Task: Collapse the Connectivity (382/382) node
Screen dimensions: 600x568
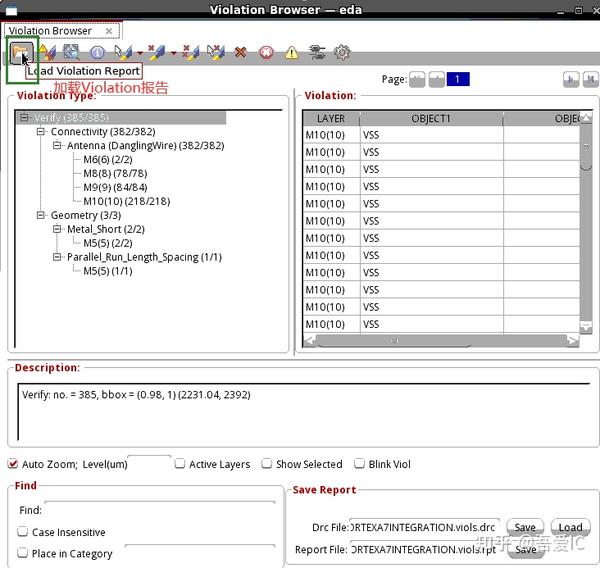Action: 40,131
